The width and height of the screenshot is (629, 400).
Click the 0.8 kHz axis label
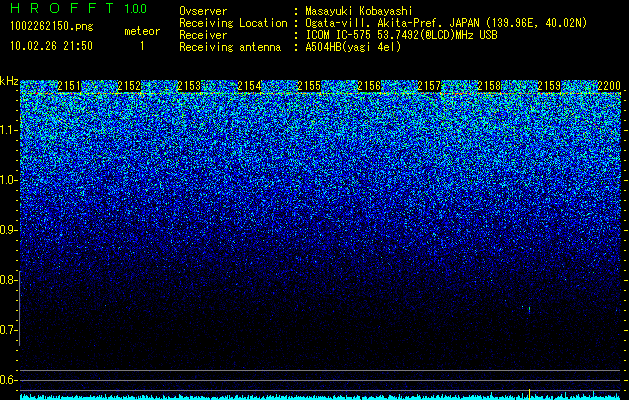pyautogui.click(x=9, y=280)
